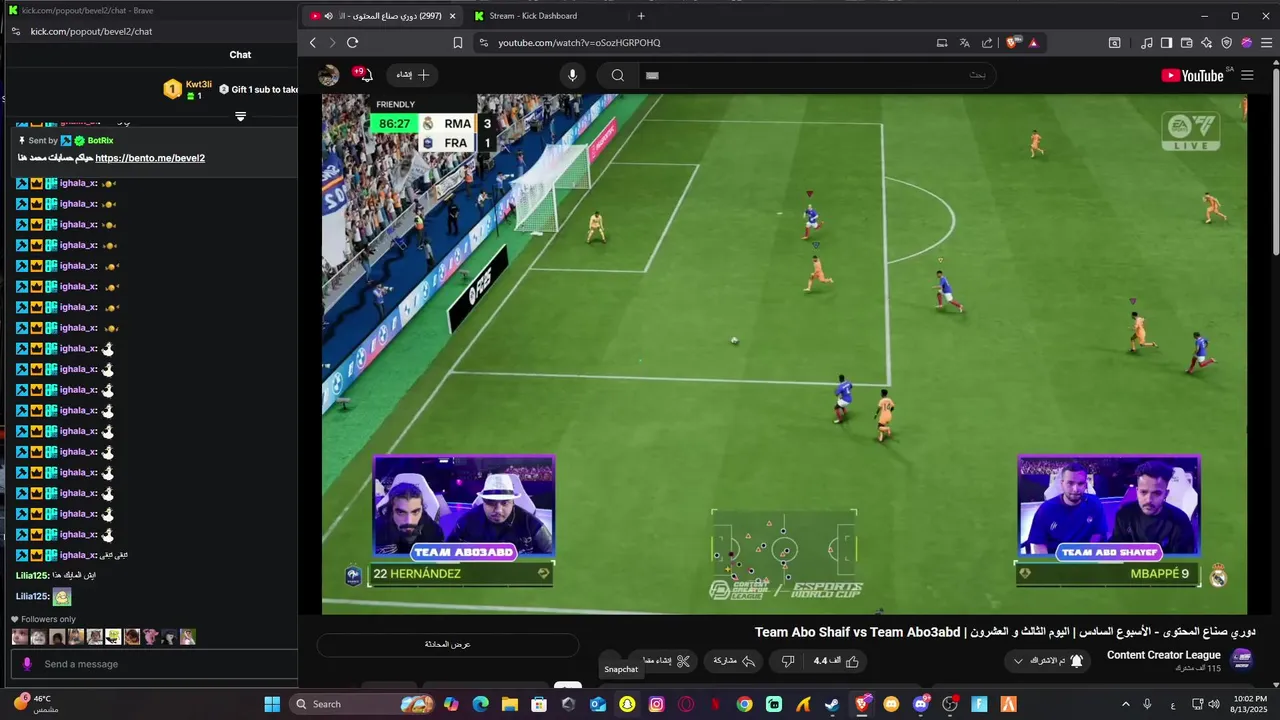Screen dimensions: 1280x720
Task: Open Snapchat from the taskbar
Action: (627, 704)
